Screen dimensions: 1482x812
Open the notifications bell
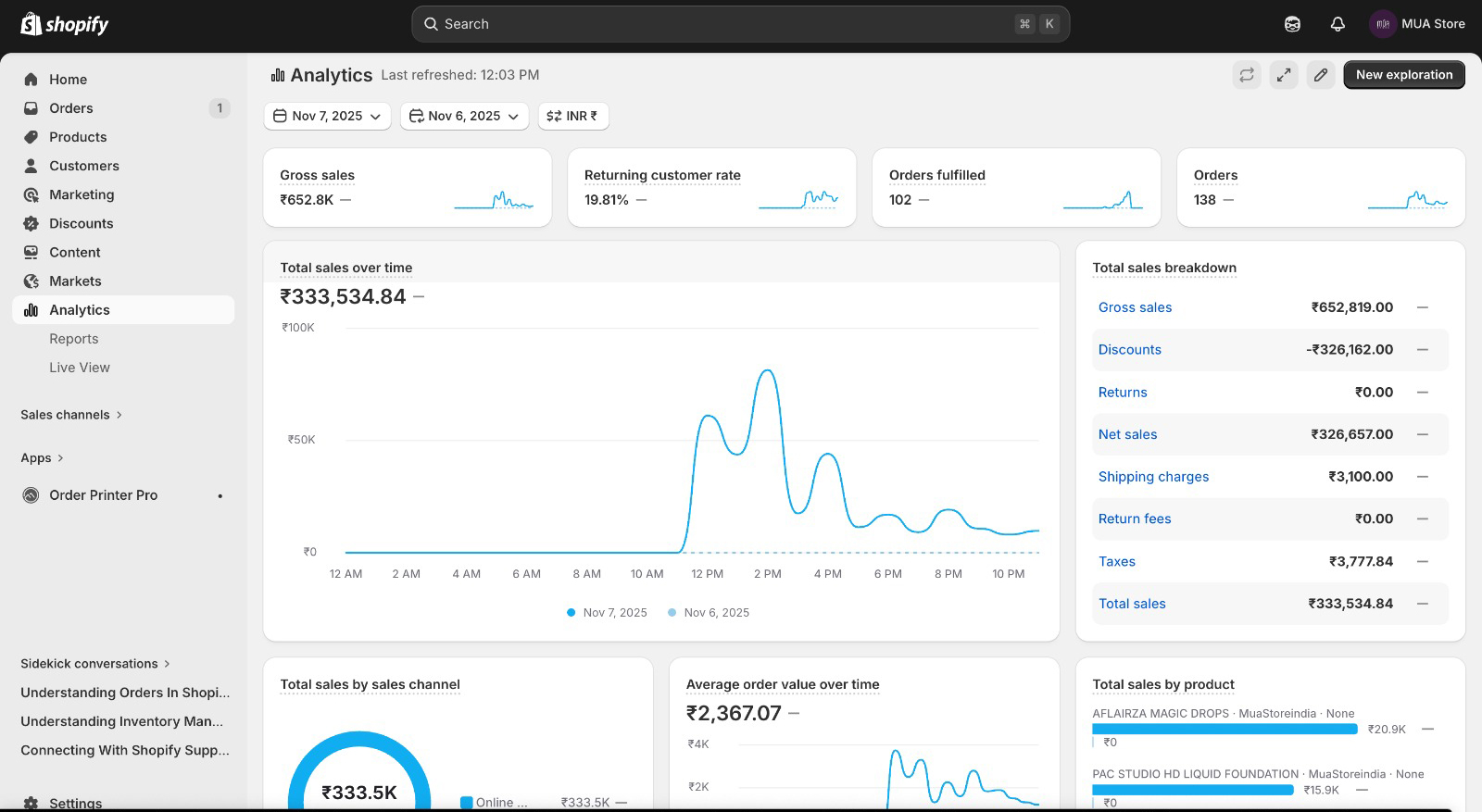pyautogui.click(x=1338, y=24)
